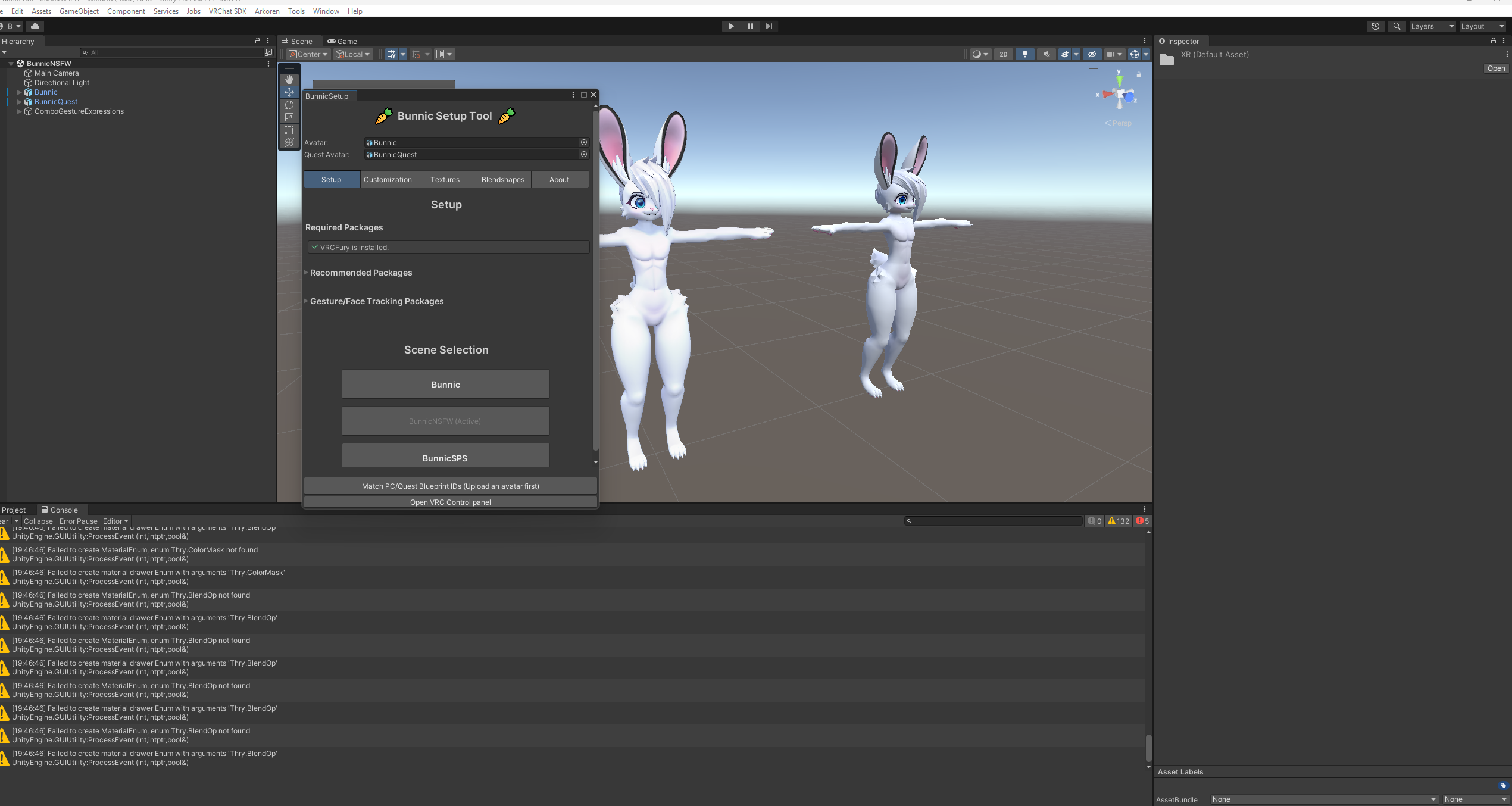Open the Undo History icon
Image resolution: width=1512 pixels, height=806 pixels.
pyautogui.click(x=1375, y=26)
